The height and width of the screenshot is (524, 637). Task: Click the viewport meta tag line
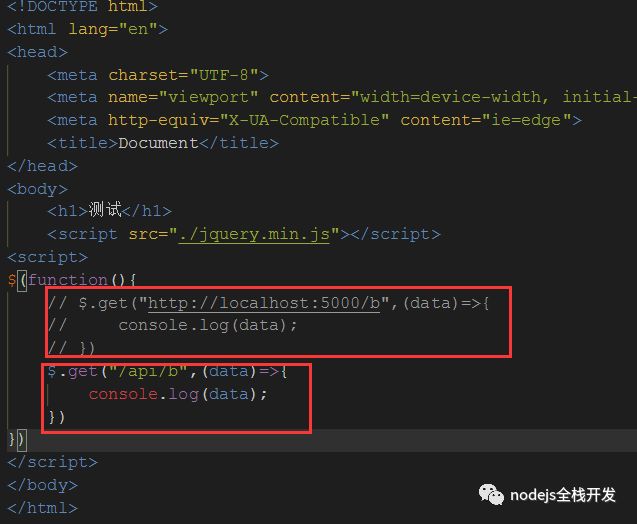[x=341, y=97]
